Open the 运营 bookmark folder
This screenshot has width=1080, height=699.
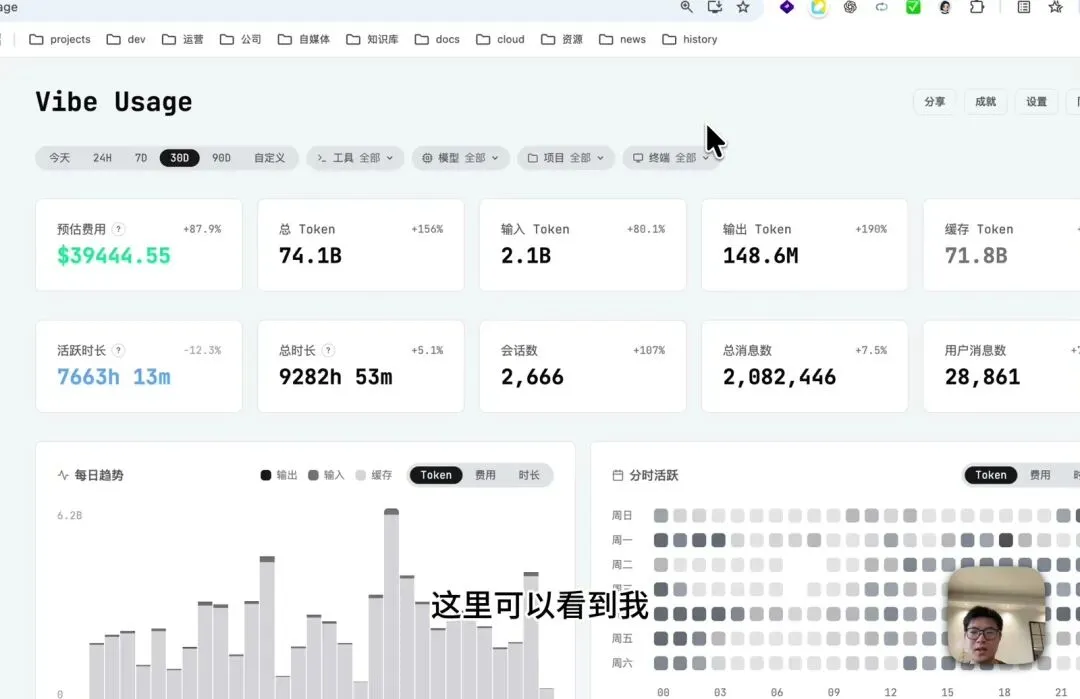(x=183, y=39)
